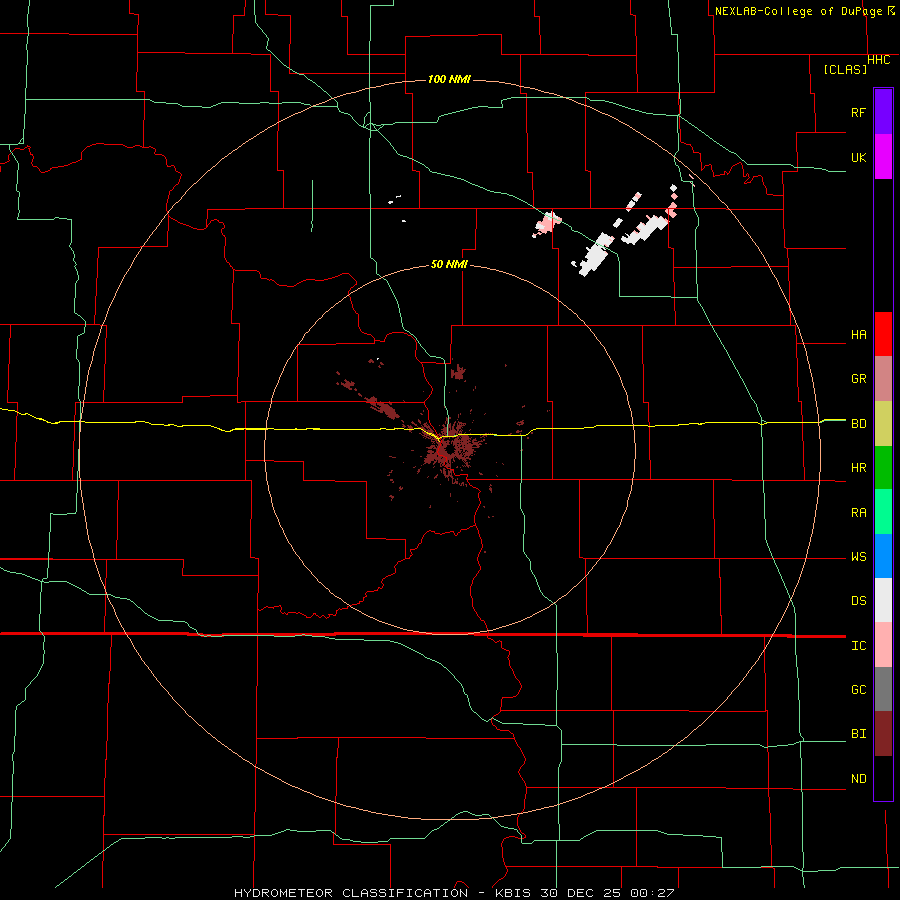The height and width of the screenshot is (900, 900).
Task: Click the RA legend label
Action: click(x=858, y=513)
